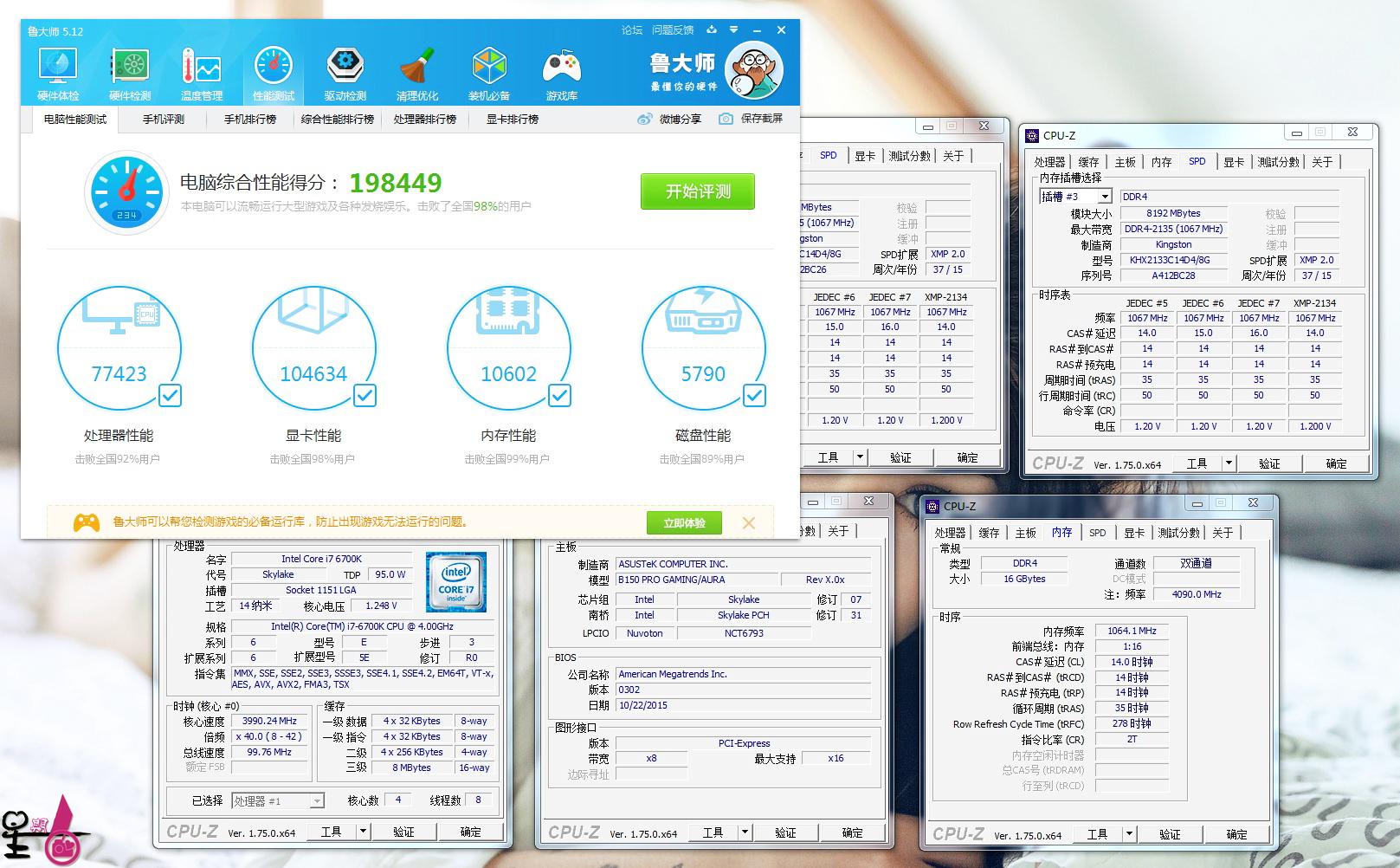Minimize the CPU-Z SPD window on the right
Screen dimensions: 1400x868
[1296, 133]
